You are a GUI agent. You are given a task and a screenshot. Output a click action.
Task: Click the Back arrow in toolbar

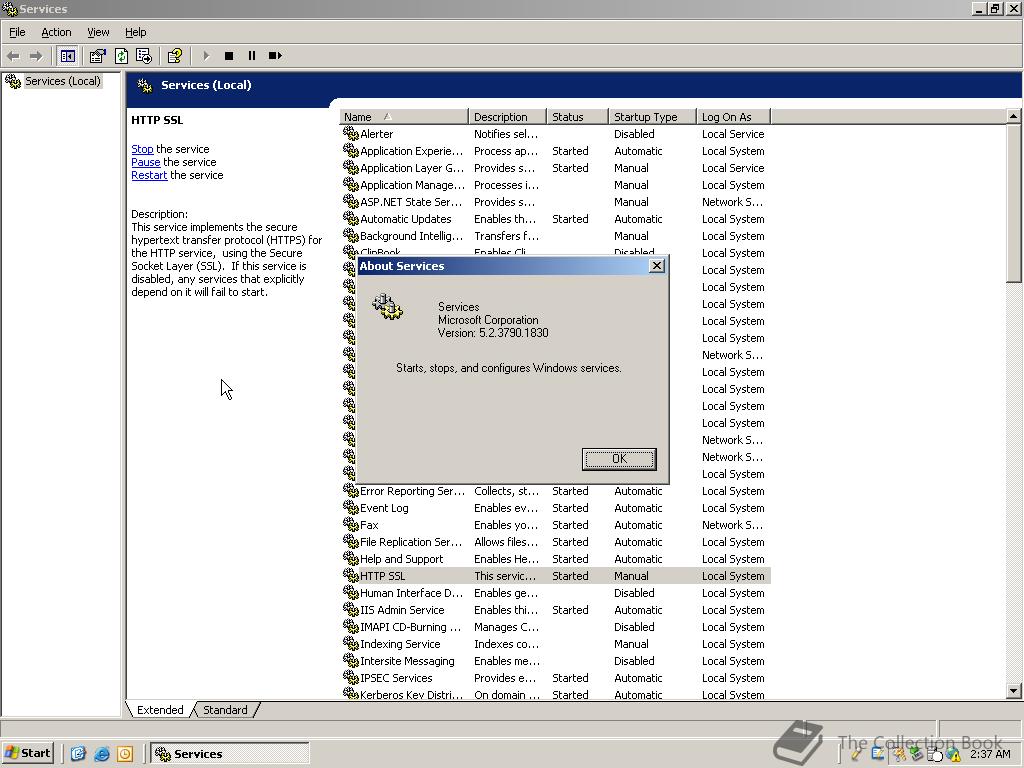tap(13, 56)
